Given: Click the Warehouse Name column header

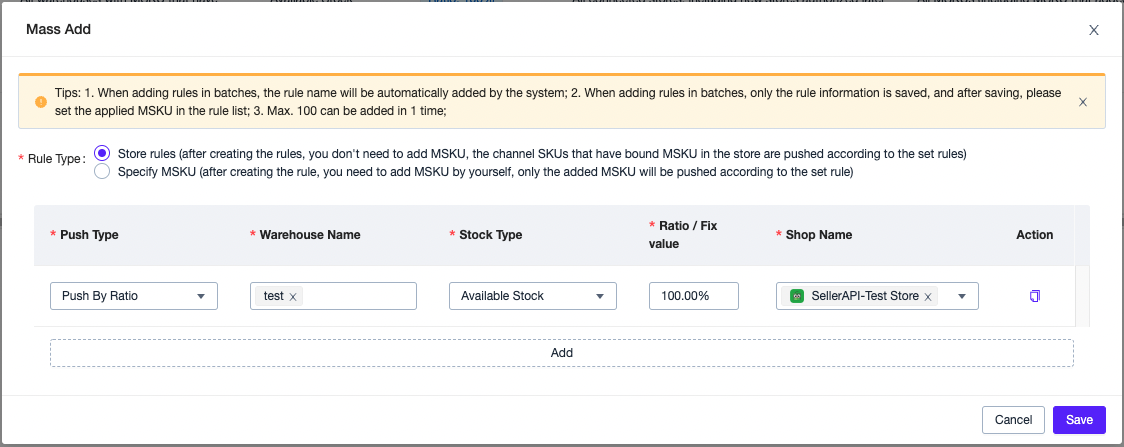Looking at the screenshot, I should tap(310, 235).
